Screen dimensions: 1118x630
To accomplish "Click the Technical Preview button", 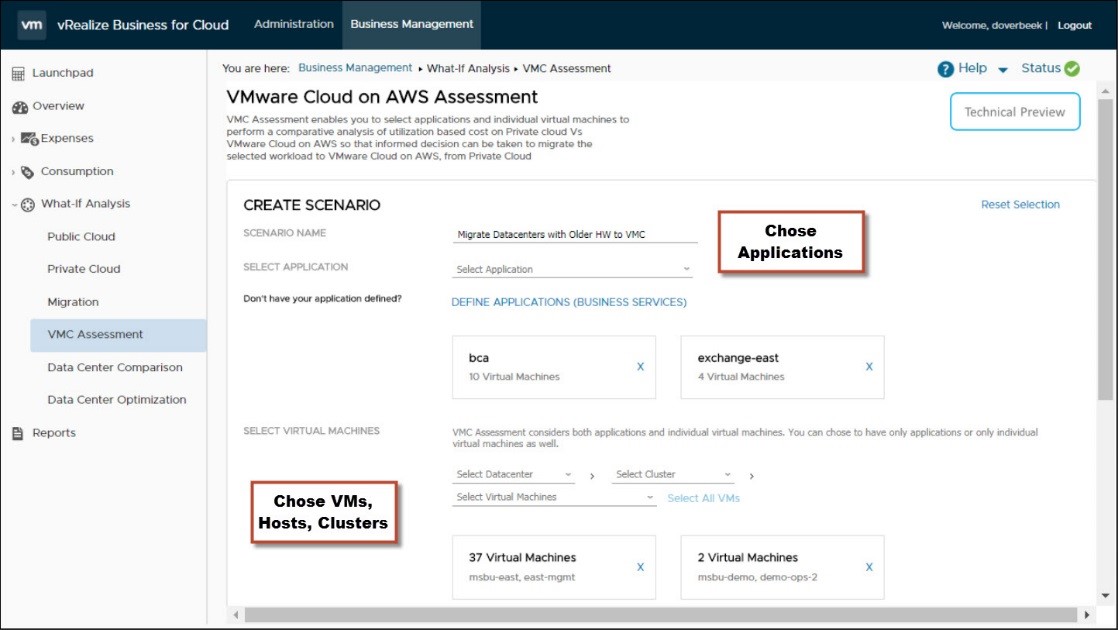I will (x=1015, y=112).
